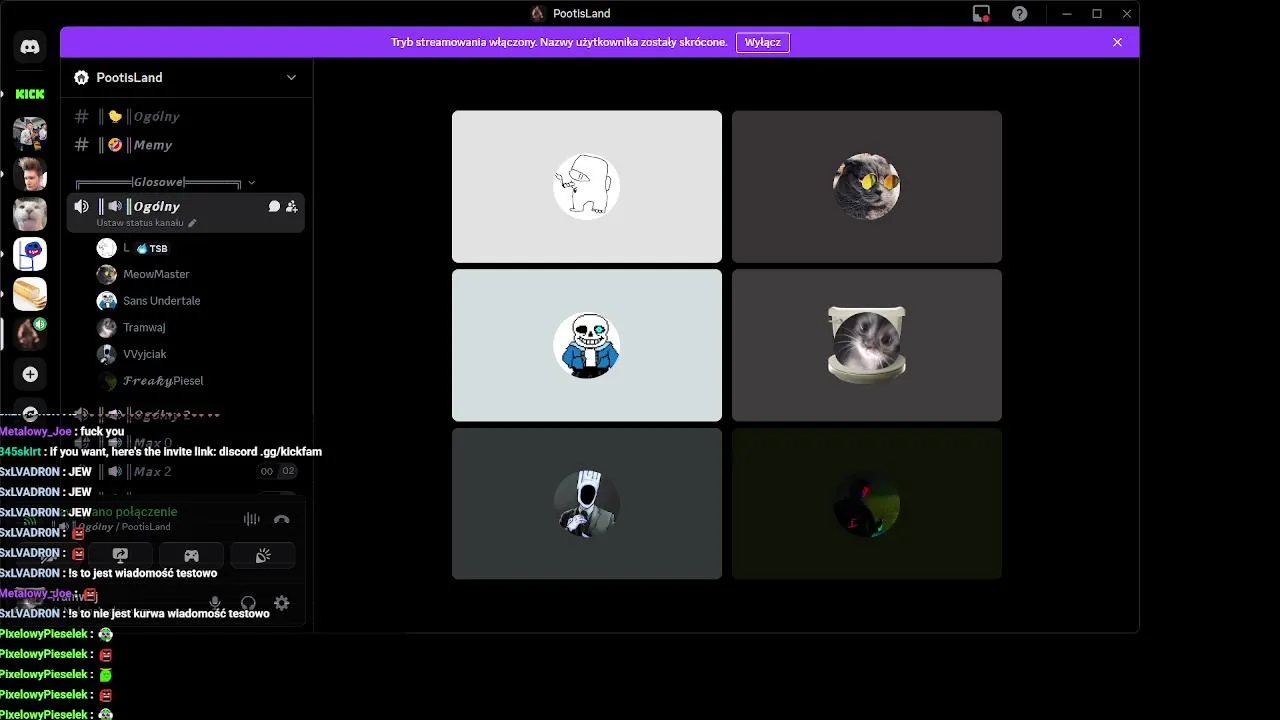Image resolution: width=1280 pixels, height=720 pixels.
Task: Dismiss the streamer mode banner
Action: (x=1117, y=42)
